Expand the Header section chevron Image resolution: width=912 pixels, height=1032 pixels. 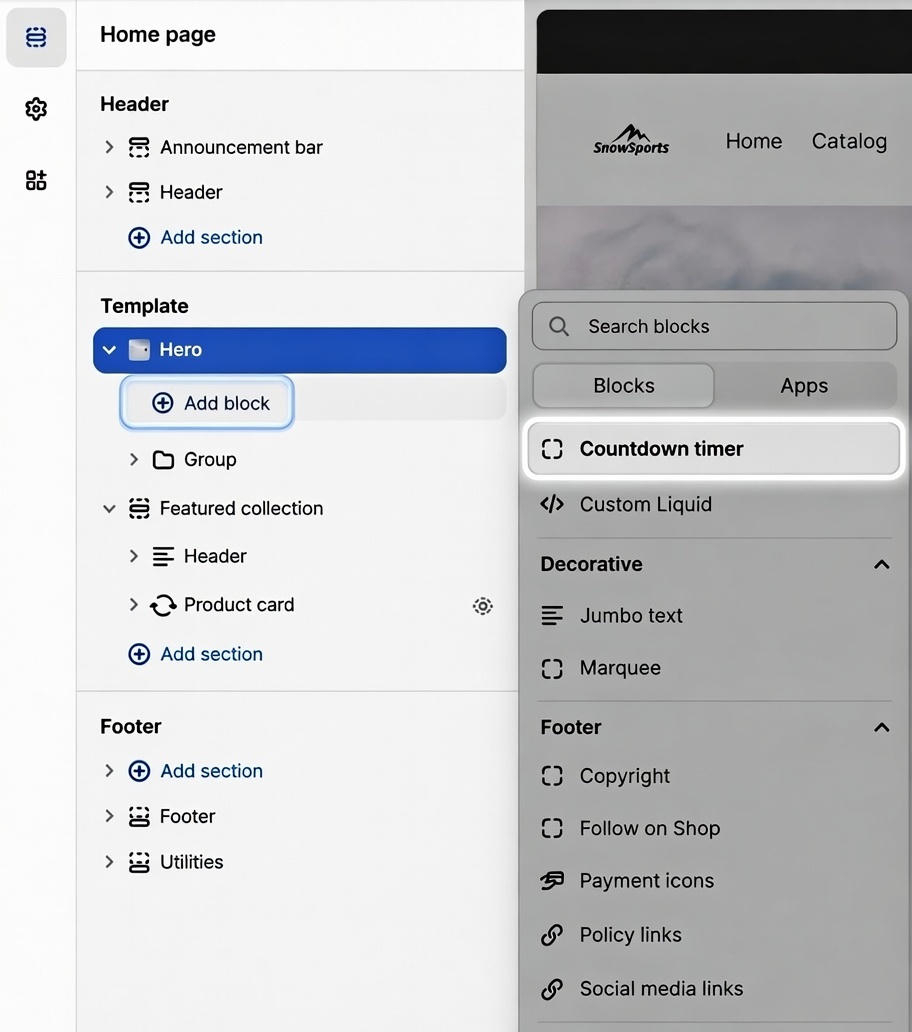(x=109, y=192)
